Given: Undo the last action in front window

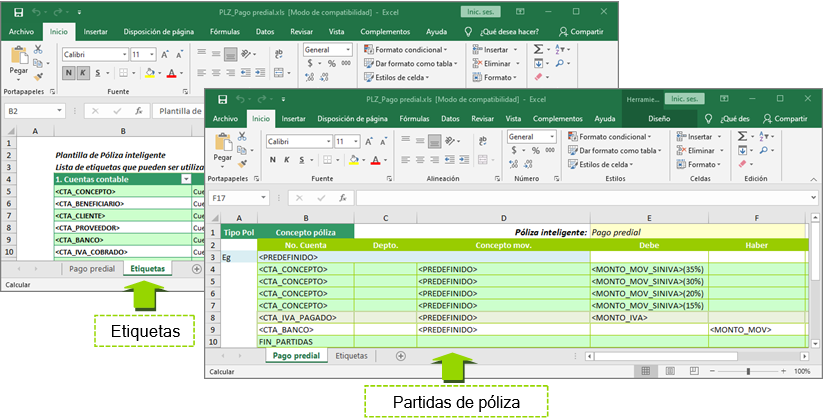Looking at the screenshot, I should point(240,99).
